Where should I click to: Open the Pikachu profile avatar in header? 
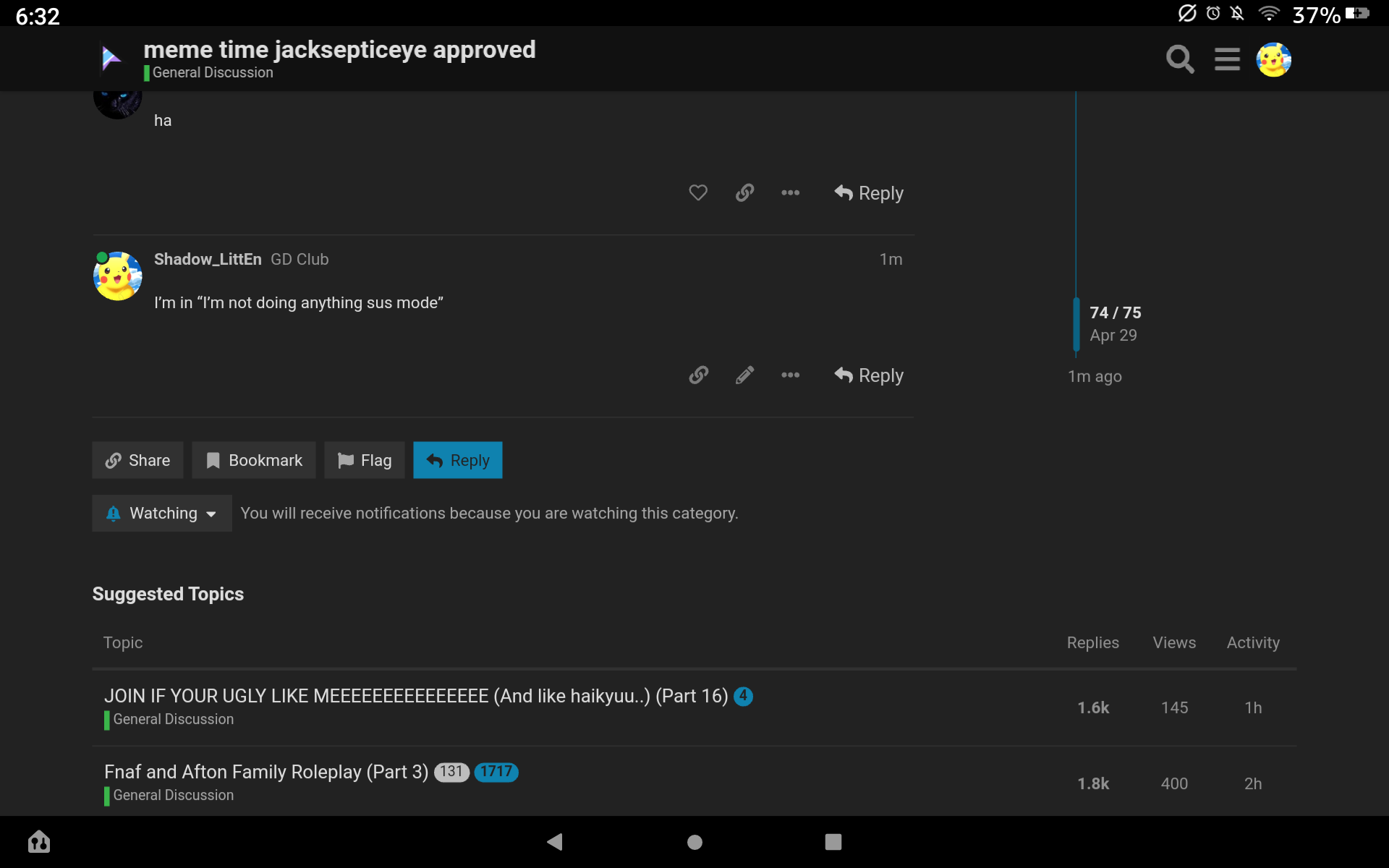tap(1273, 59)
